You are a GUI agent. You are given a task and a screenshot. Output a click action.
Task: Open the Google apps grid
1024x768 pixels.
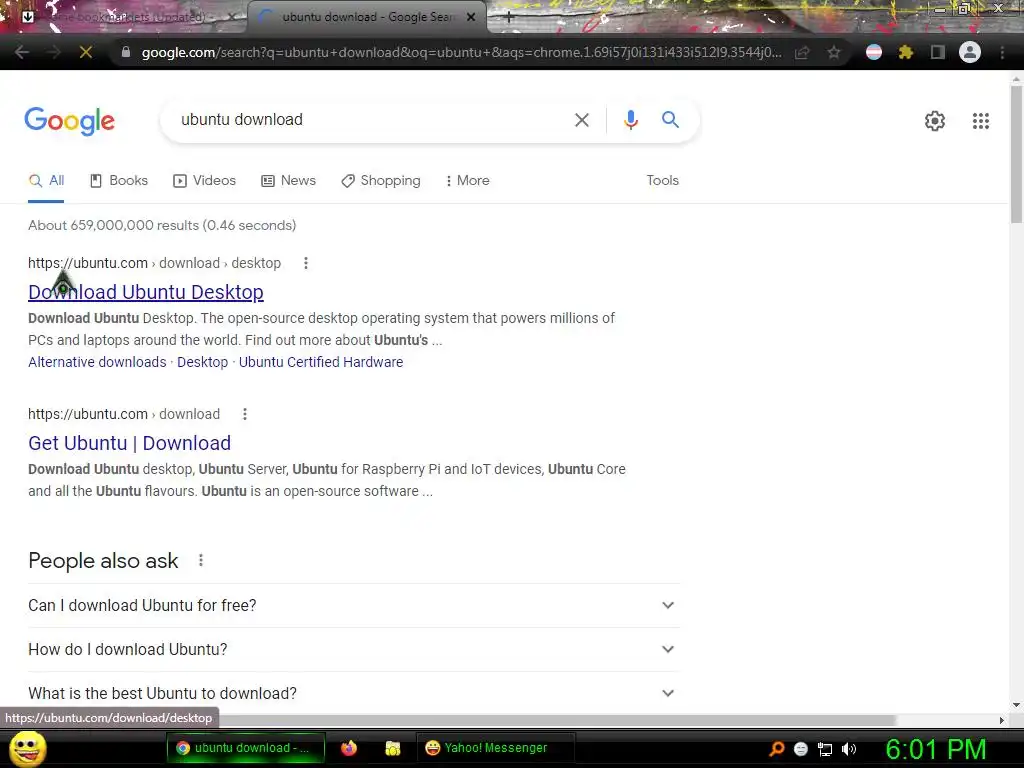[x=980, y=121]
